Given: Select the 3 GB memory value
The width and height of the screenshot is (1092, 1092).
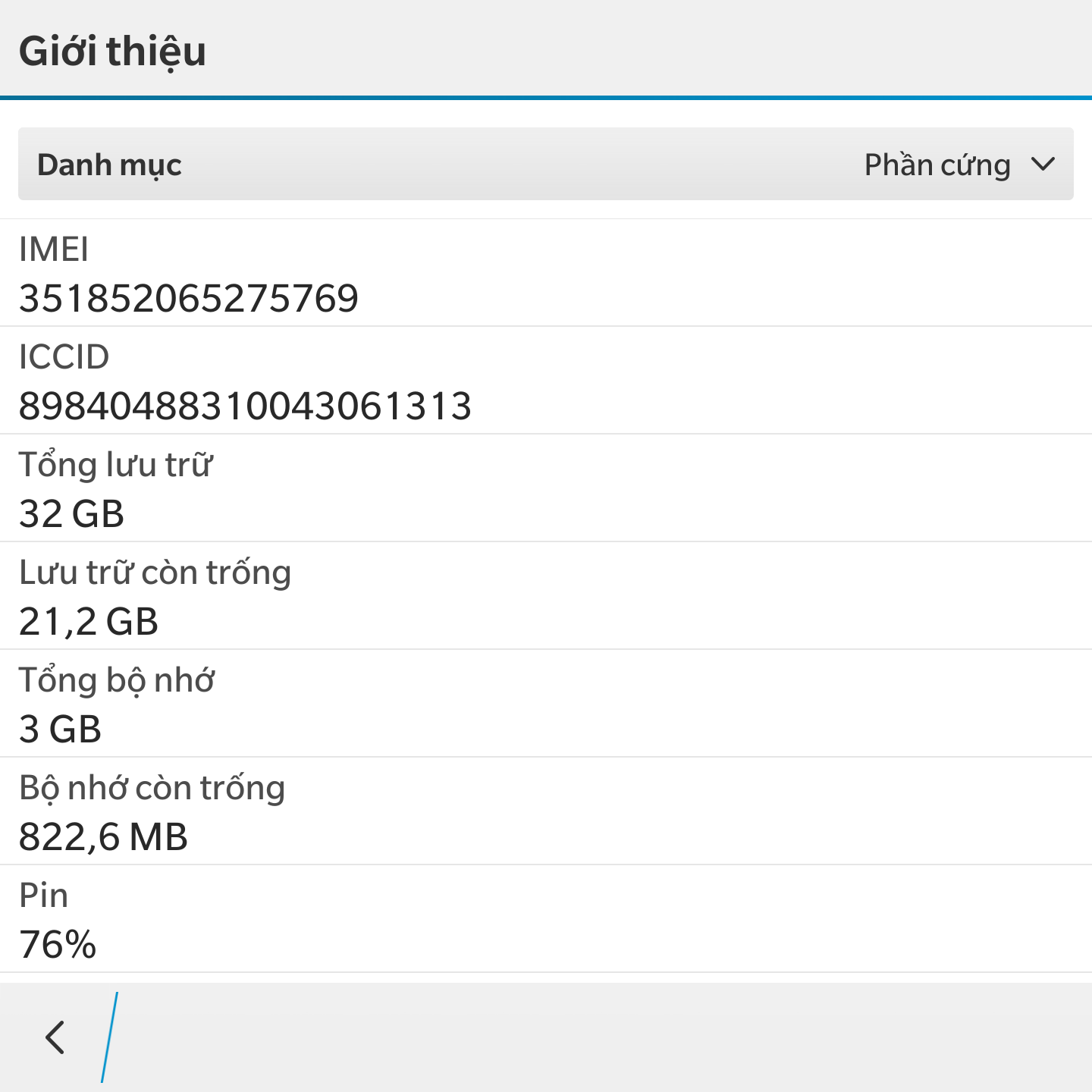Looking at the screenshot, I should (x=61, y=730).
